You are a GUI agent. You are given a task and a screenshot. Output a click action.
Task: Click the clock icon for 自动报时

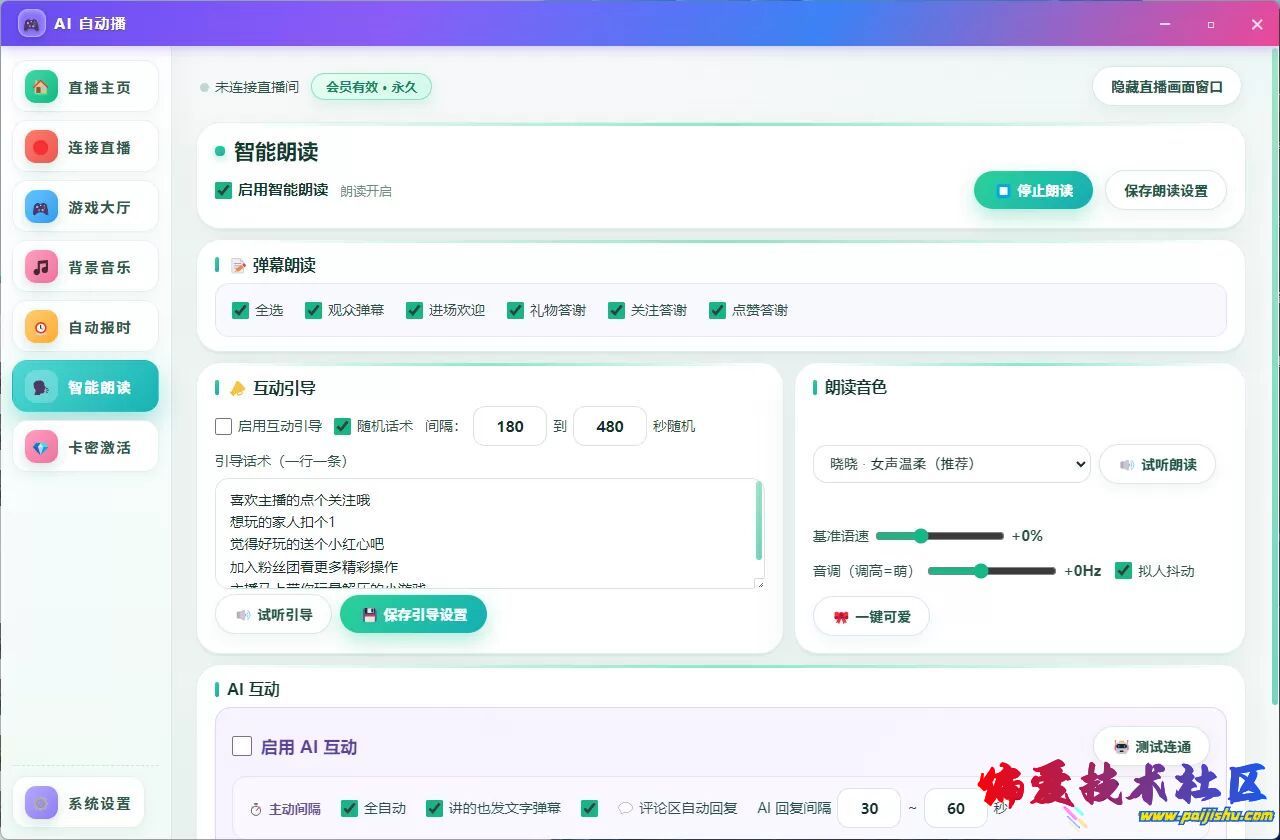[x=41, y=327]
